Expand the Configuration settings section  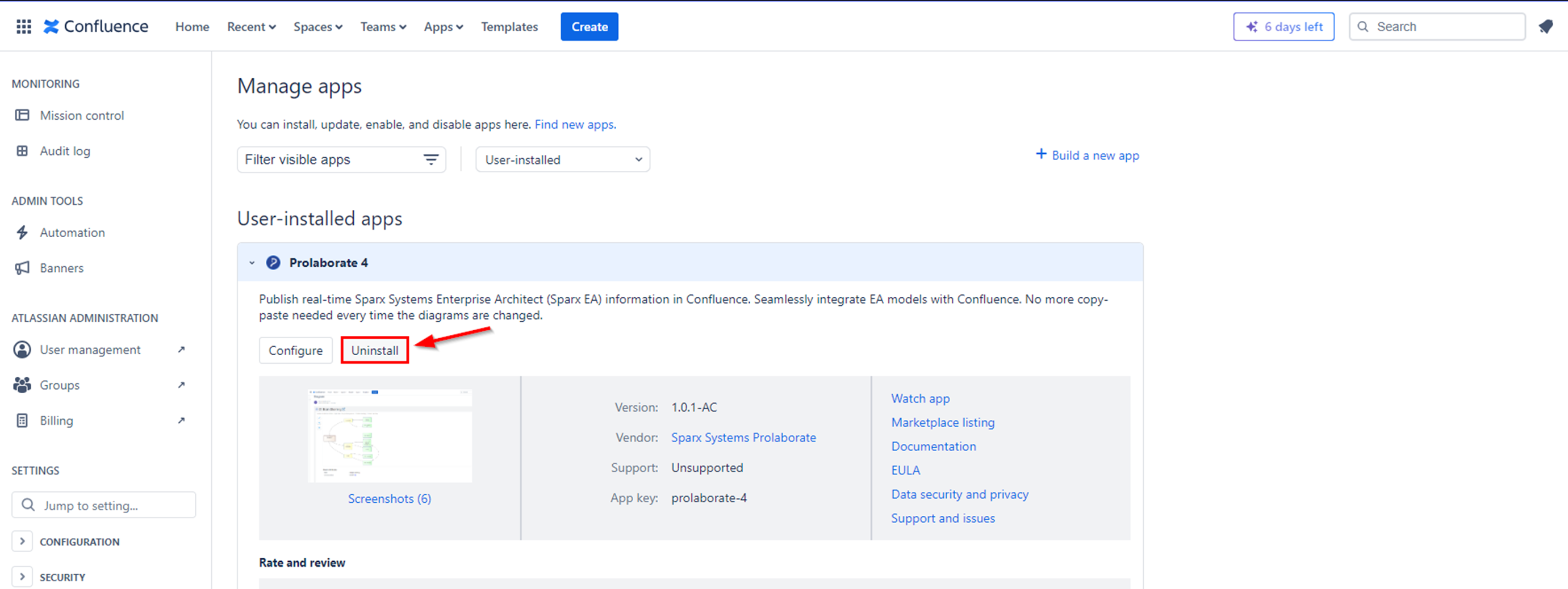[x=23, y=541]
